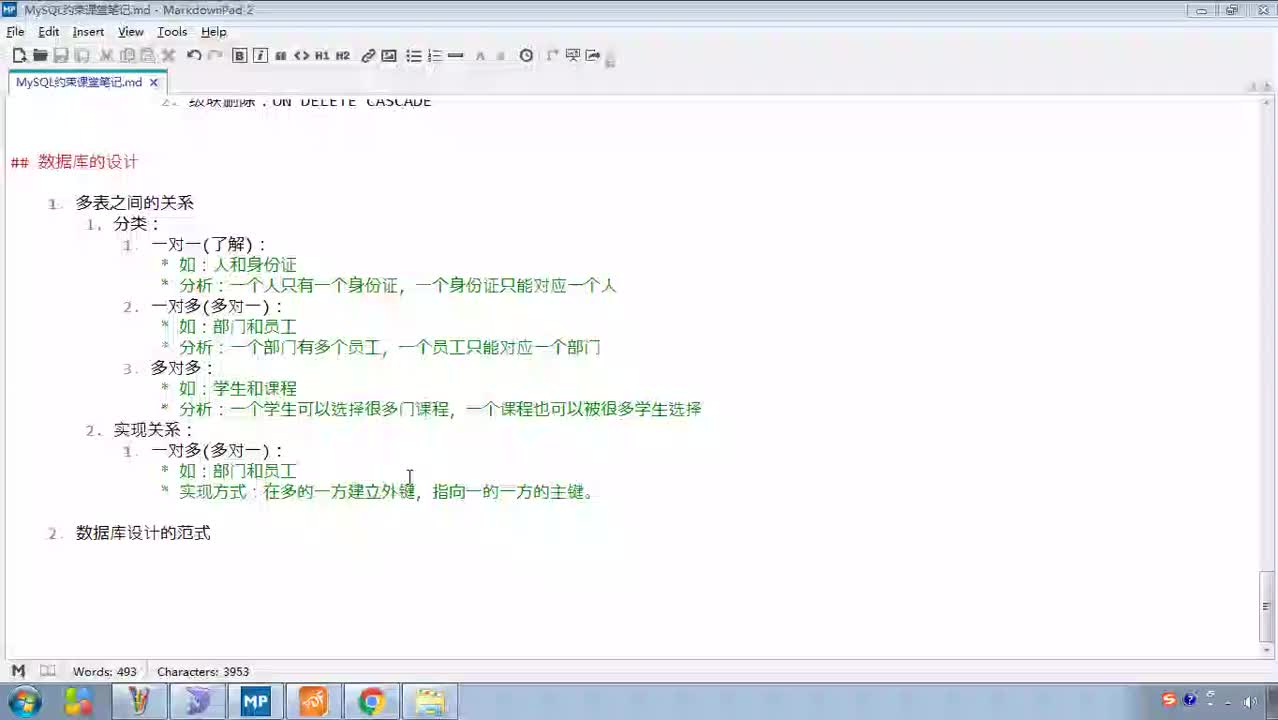The image size is (1278, 720).
Task: Open the Windows Start menu
Action: click(23, 702)
